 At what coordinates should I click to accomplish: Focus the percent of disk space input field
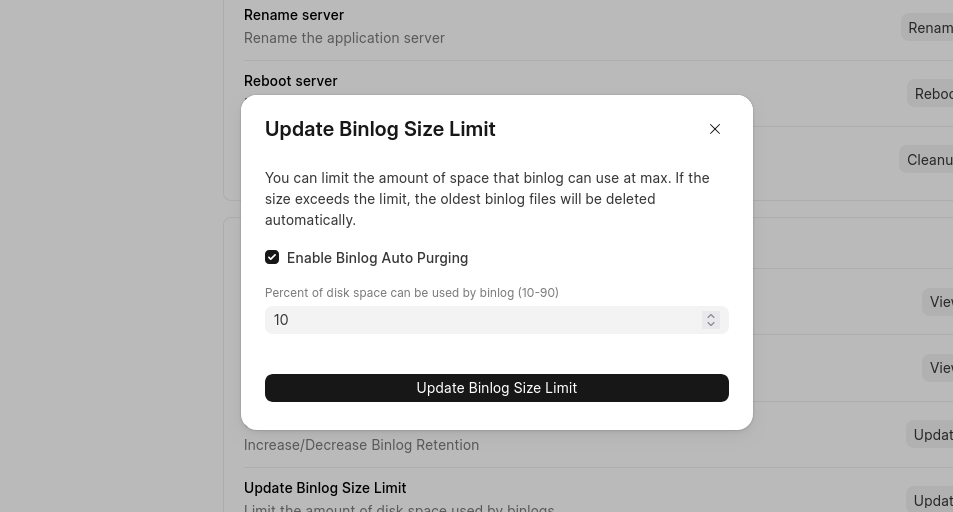[x=480, y=320]
